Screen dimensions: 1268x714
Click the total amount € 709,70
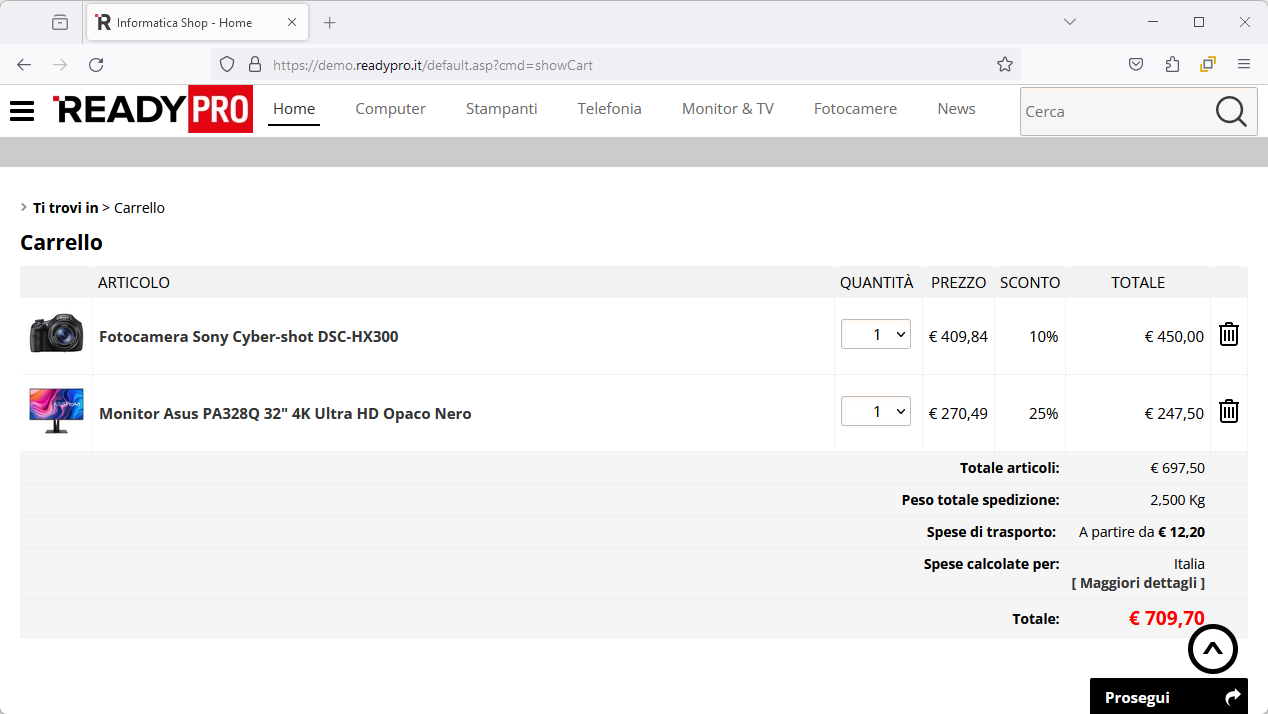pos(1167,618)
